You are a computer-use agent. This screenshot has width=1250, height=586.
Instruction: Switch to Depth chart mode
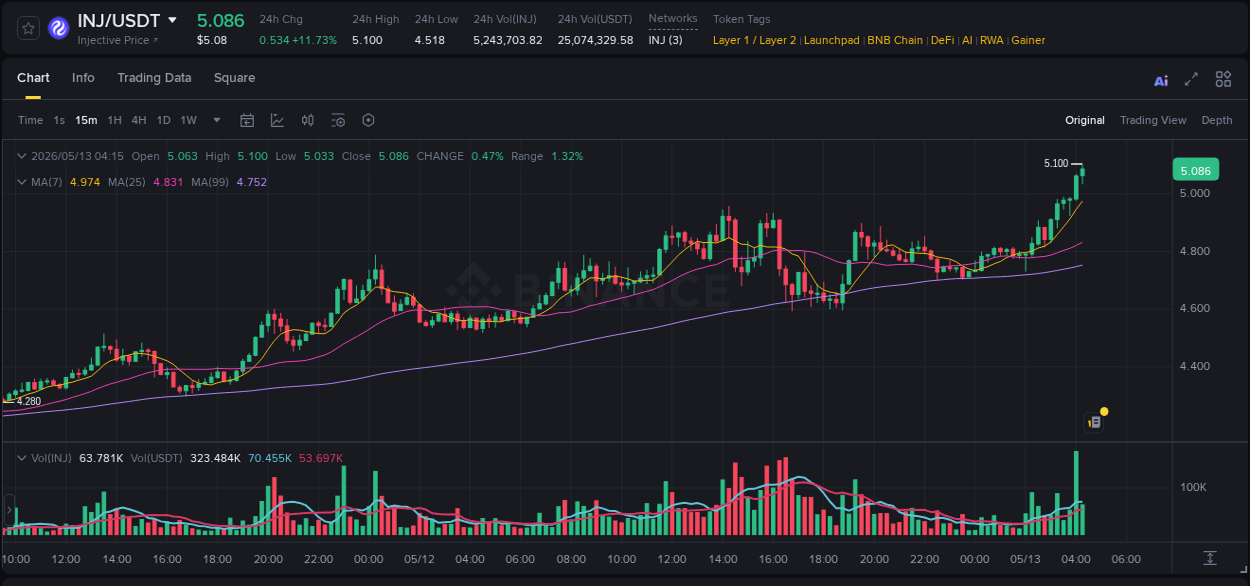pyautogui.click(x=1217, y=120)
